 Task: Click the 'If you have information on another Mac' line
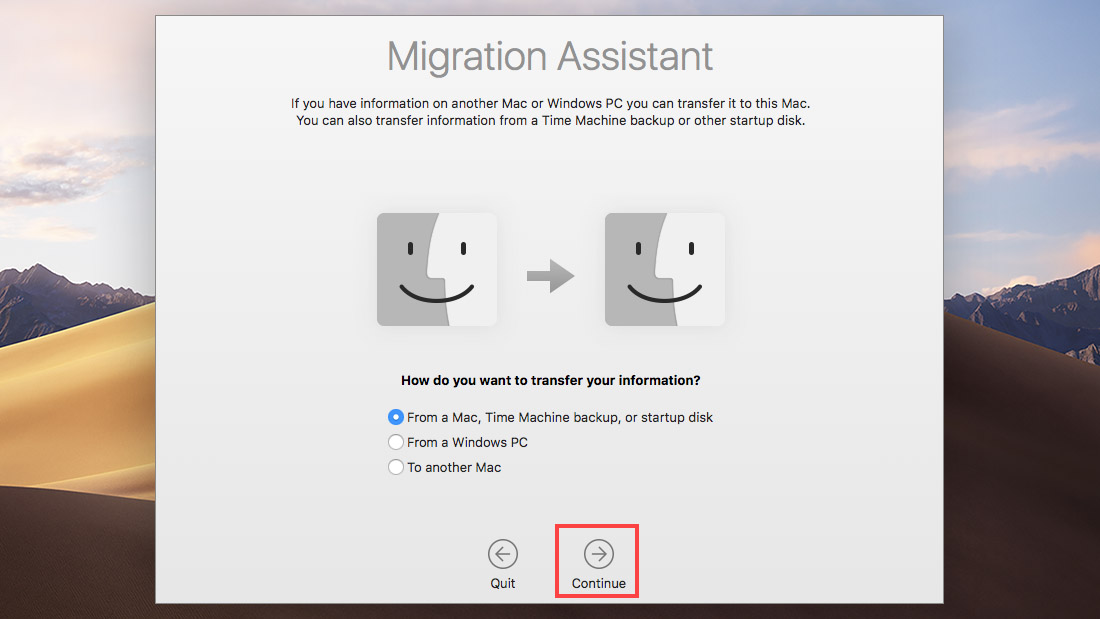550,103
